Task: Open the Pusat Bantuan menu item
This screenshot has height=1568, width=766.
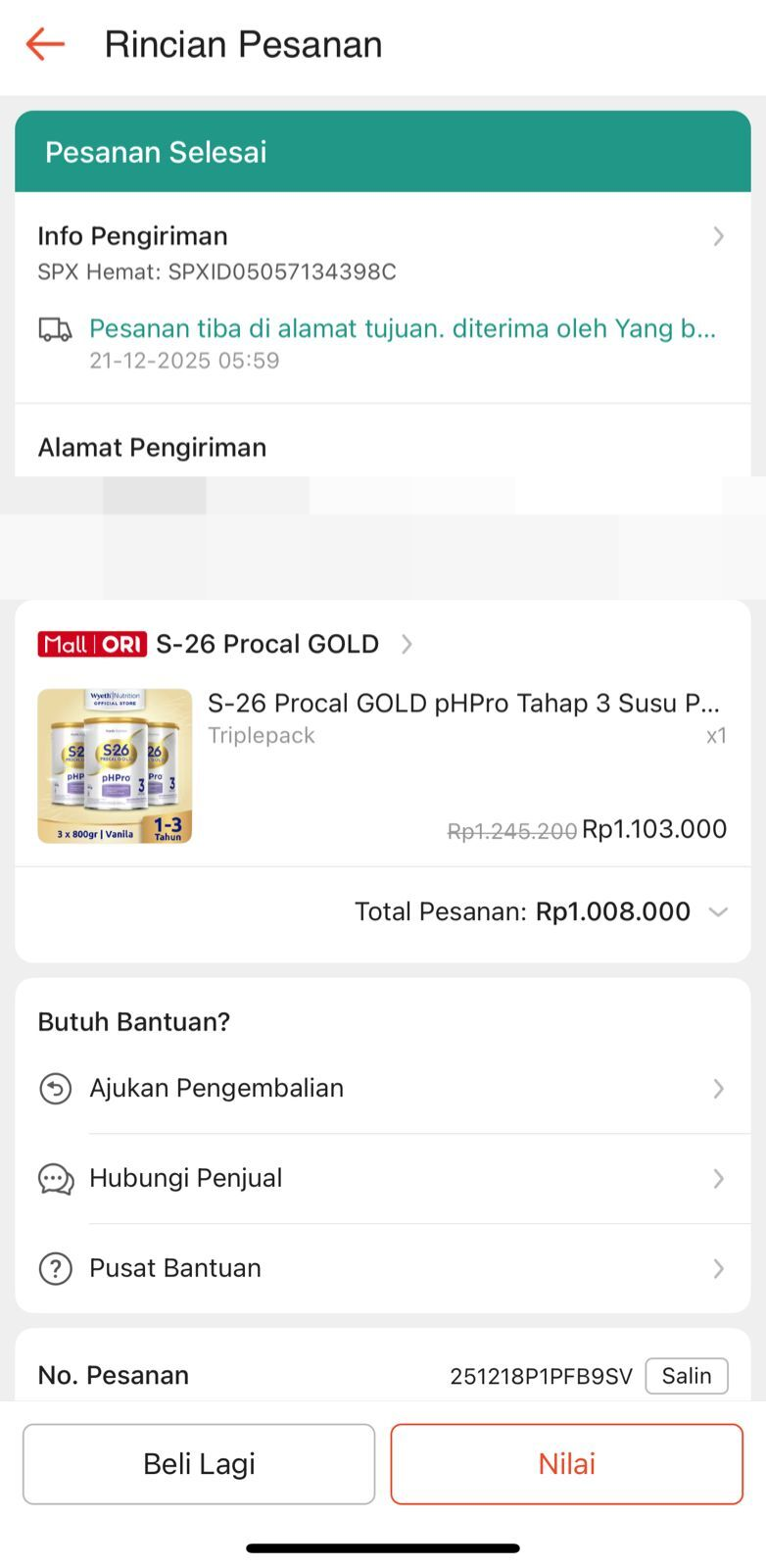Action: [175, 1268]
